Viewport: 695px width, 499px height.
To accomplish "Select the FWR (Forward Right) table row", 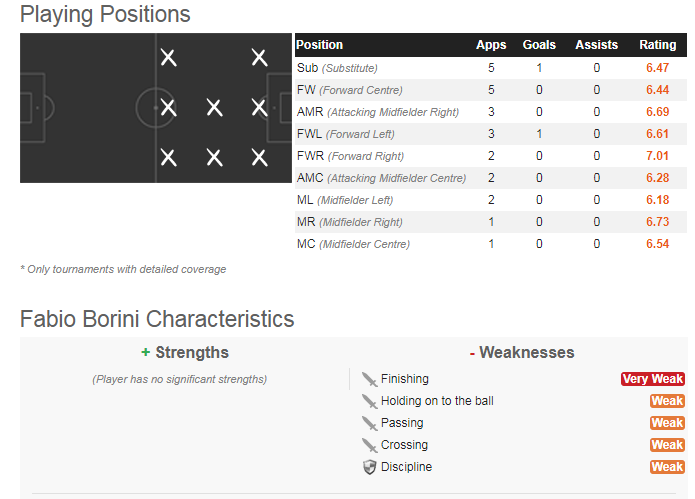I will 491,156.
